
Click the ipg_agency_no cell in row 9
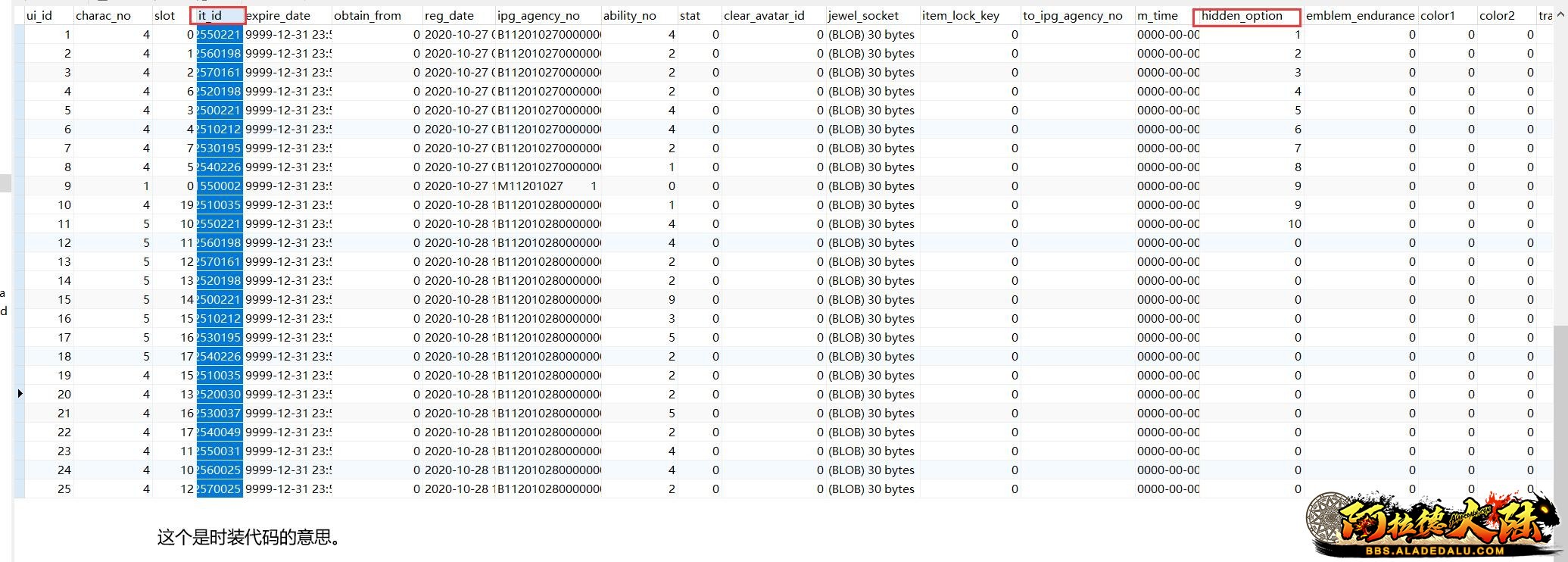pos(547,186)
